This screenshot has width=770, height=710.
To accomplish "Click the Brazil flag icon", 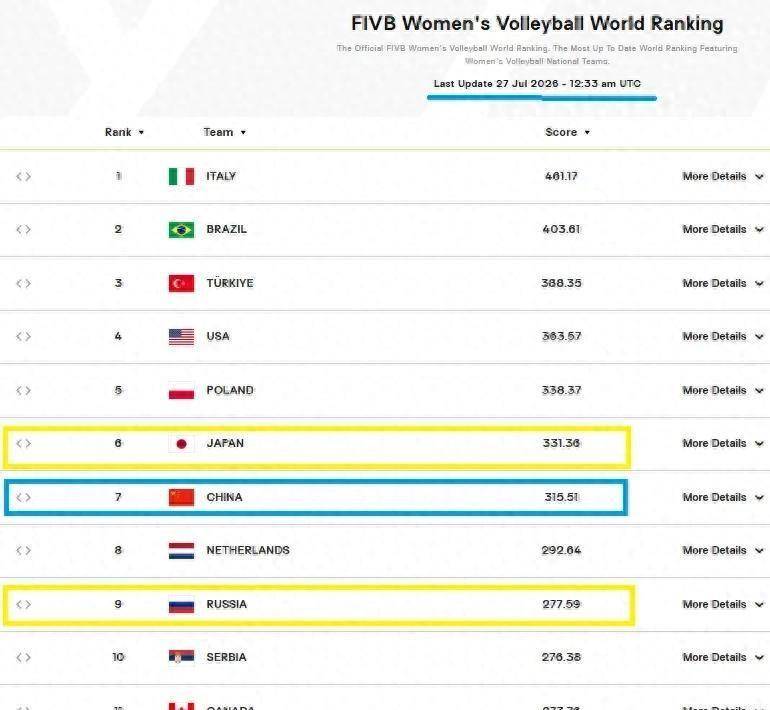I will 181,230.
